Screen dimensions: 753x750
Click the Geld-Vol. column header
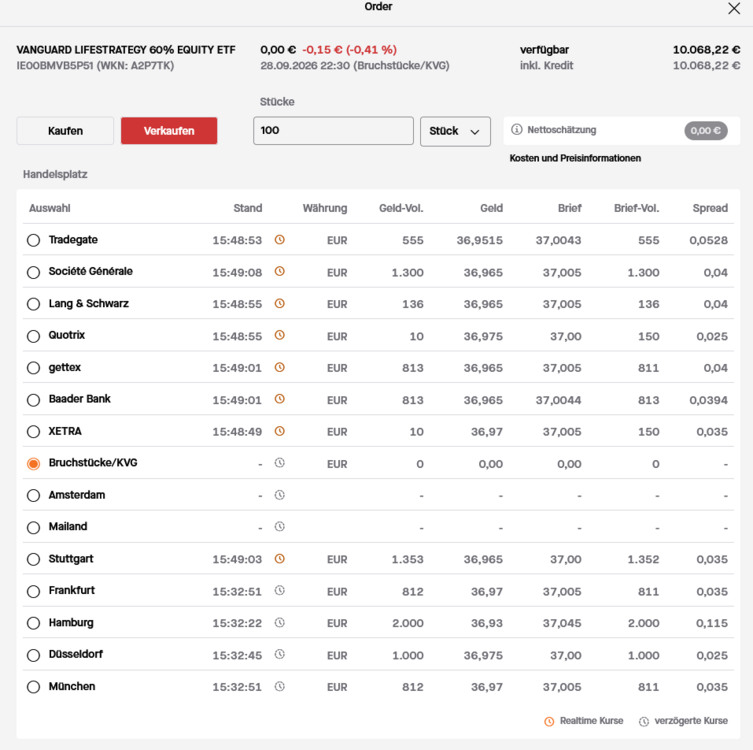(x=401, y=208)
